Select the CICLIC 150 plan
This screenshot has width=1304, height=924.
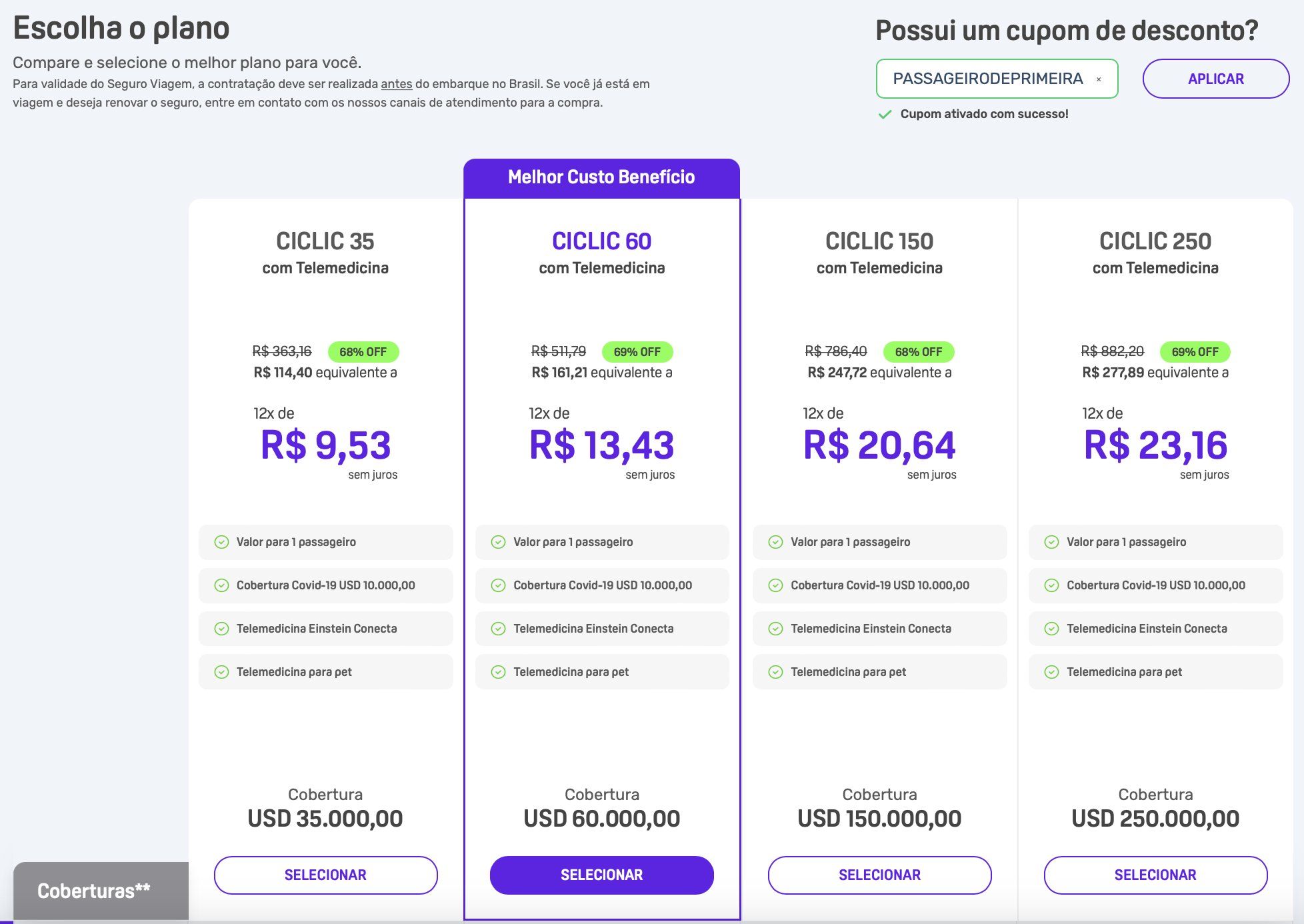(879, 875)
